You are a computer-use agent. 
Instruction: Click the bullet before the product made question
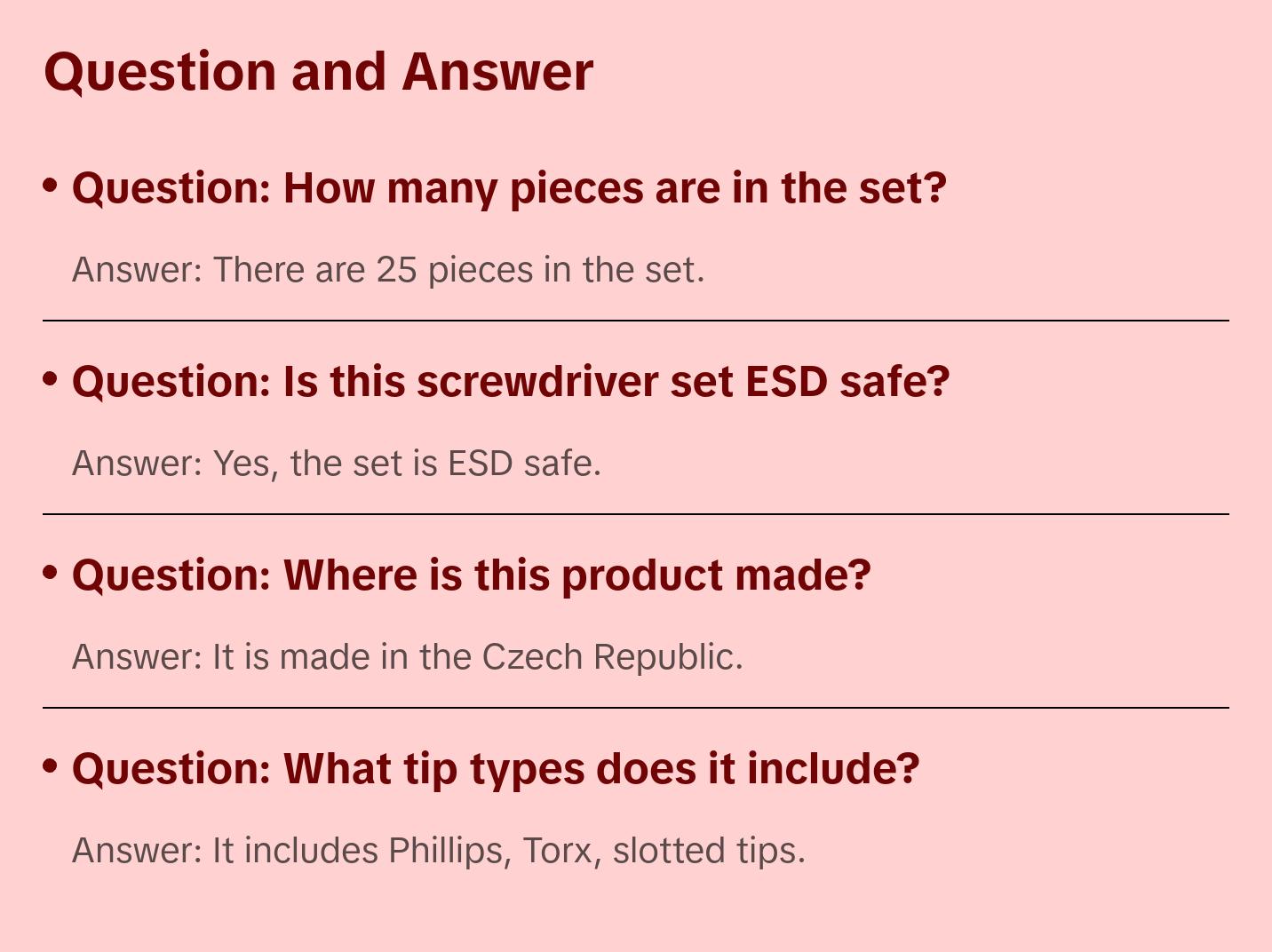point(51,573)
